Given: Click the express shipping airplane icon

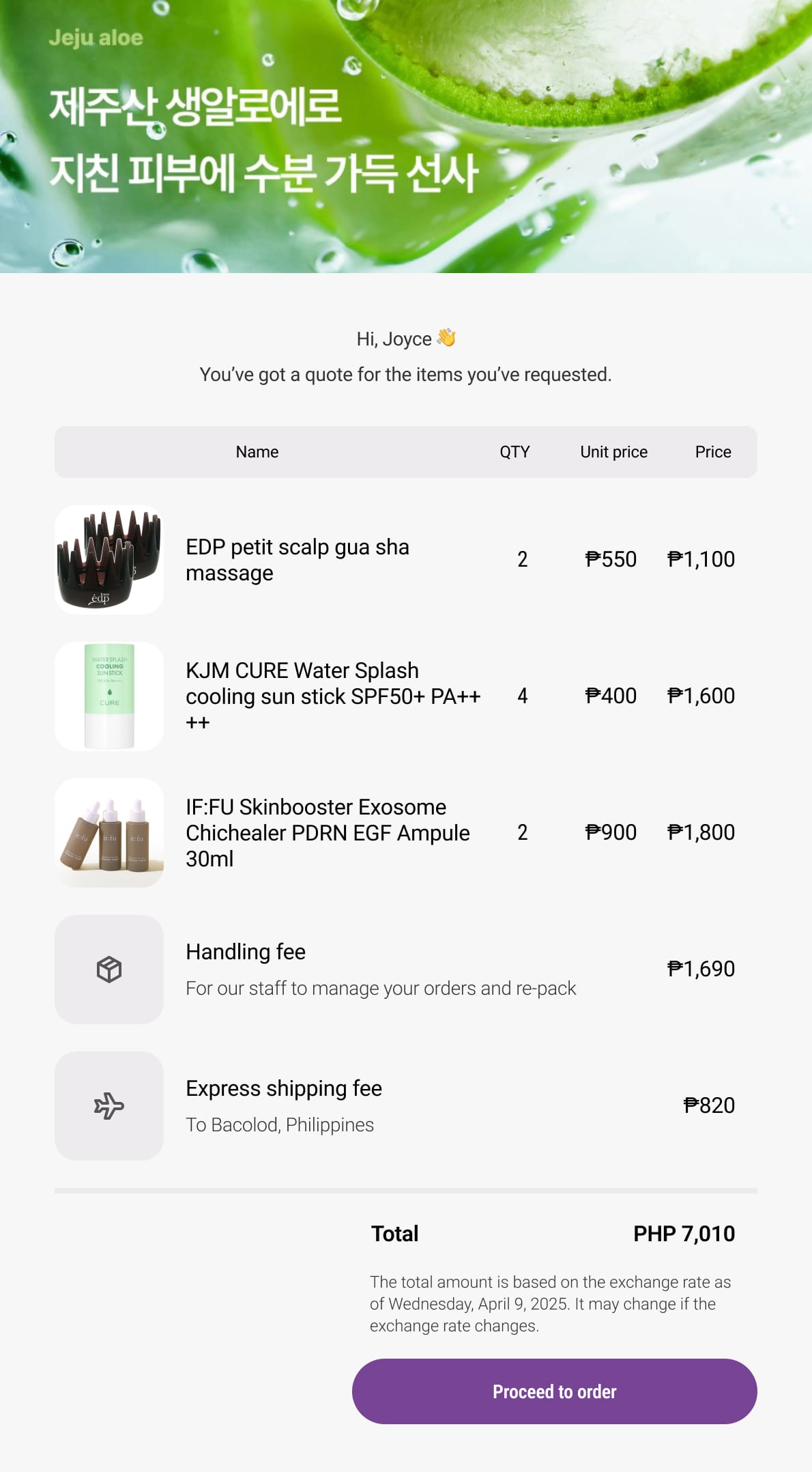Looking at the screenshot, I should pos(109,1106).
